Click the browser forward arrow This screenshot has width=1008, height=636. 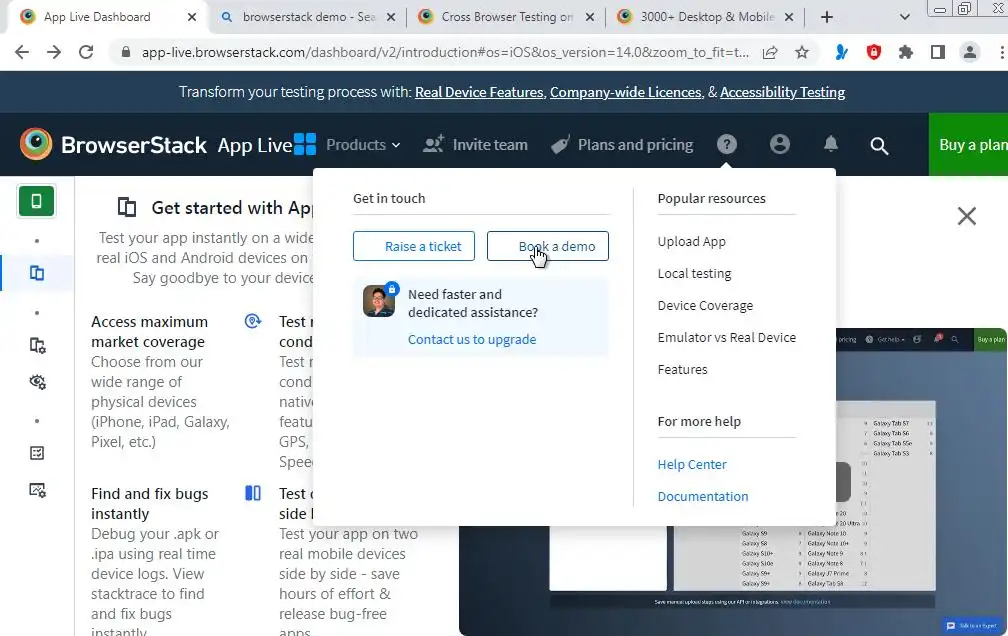pos(54,52)
